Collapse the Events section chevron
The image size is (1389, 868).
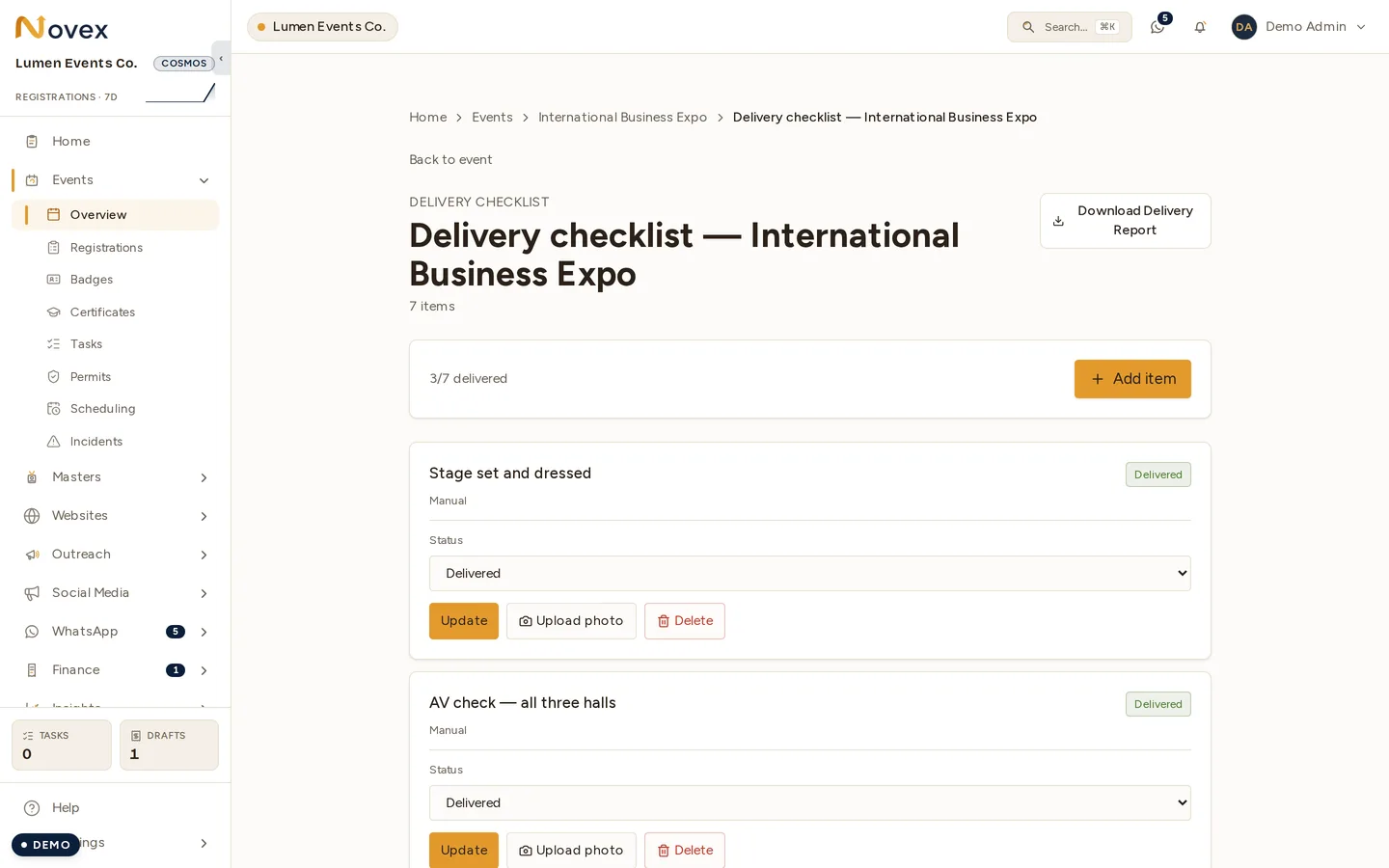point(204,180)
